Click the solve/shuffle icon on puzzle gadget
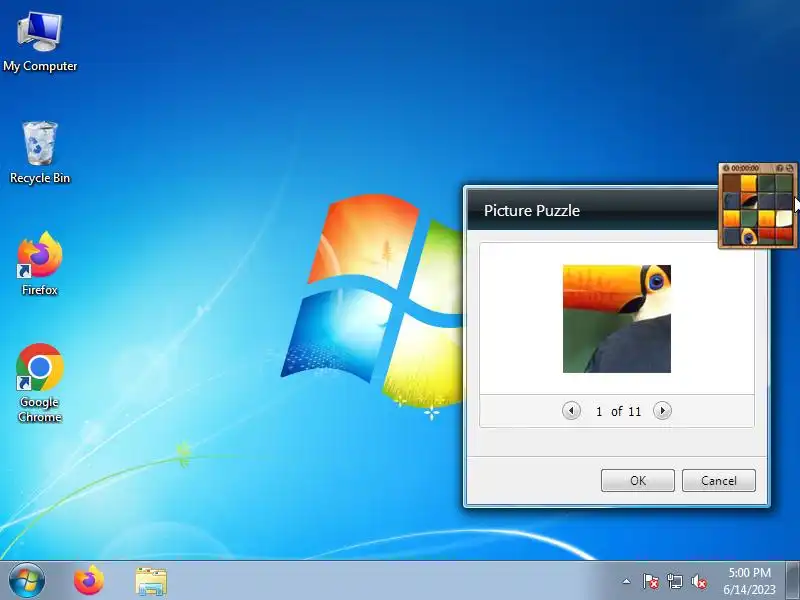The width and height of the screenshot is (800, 600). tap(789, 168)
